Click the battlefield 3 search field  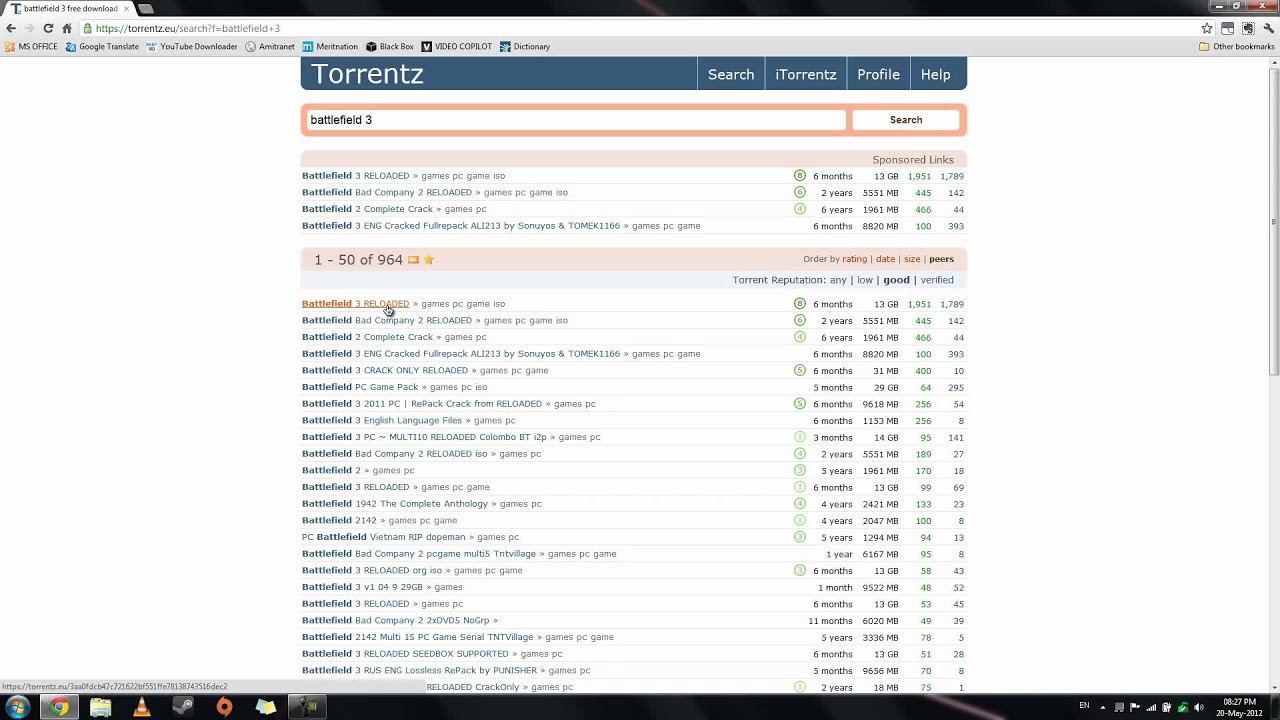(576, 120)
